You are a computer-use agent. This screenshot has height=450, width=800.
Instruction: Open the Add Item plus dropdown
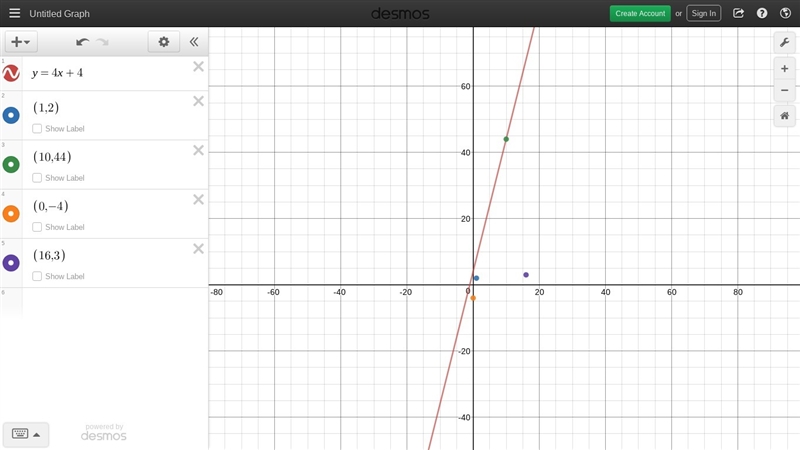pyautogui.click(x=20, y=42)
